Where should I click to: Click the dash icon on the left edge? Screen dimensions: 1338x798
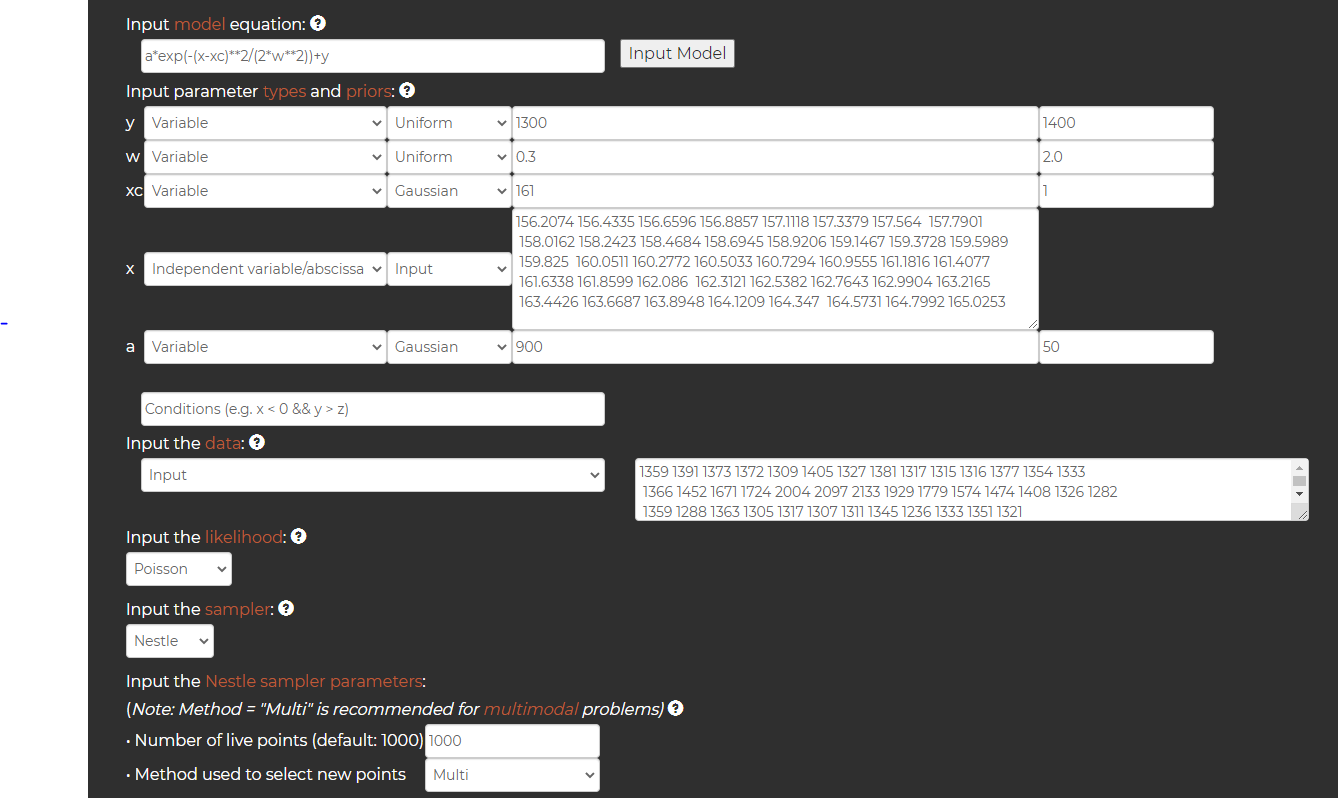pos(5,323)
